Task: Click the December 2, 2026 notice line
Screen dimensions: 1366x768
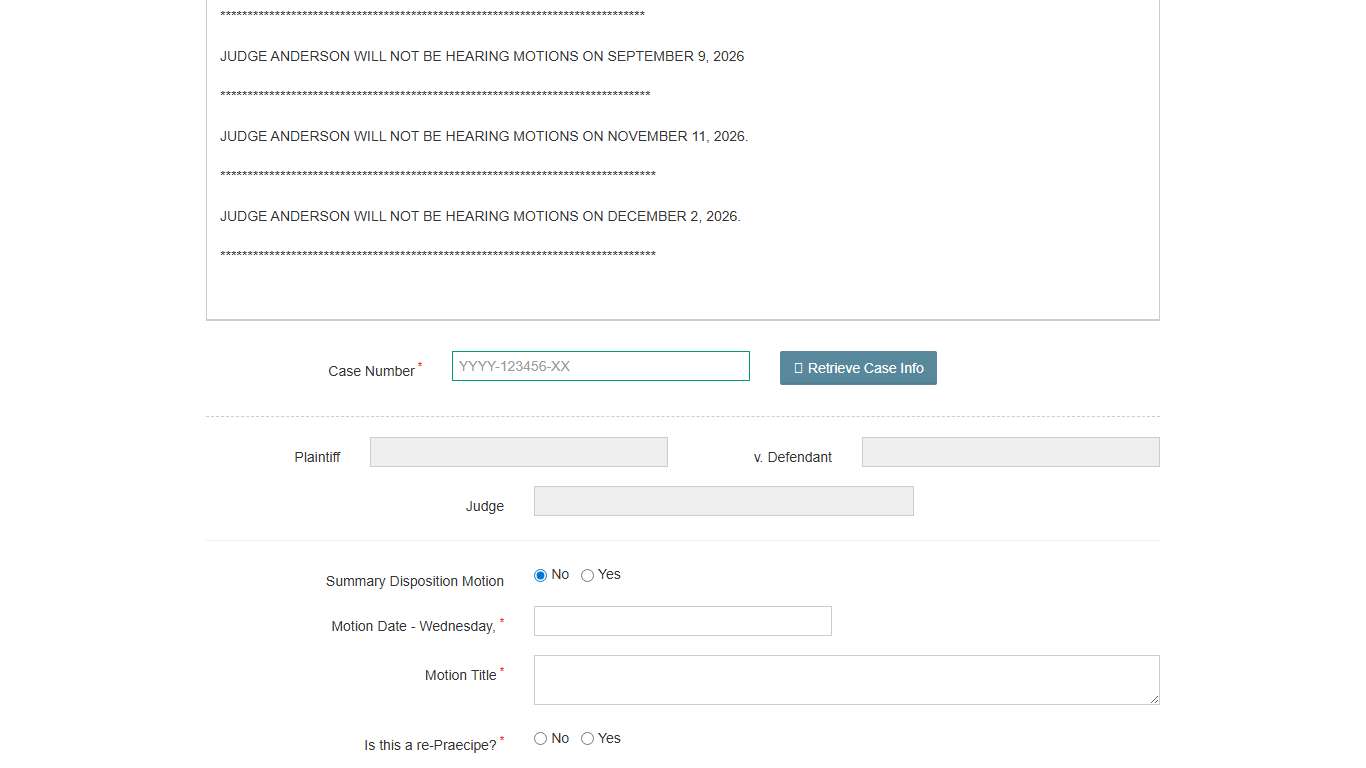Action: click(x=480, y=216)
